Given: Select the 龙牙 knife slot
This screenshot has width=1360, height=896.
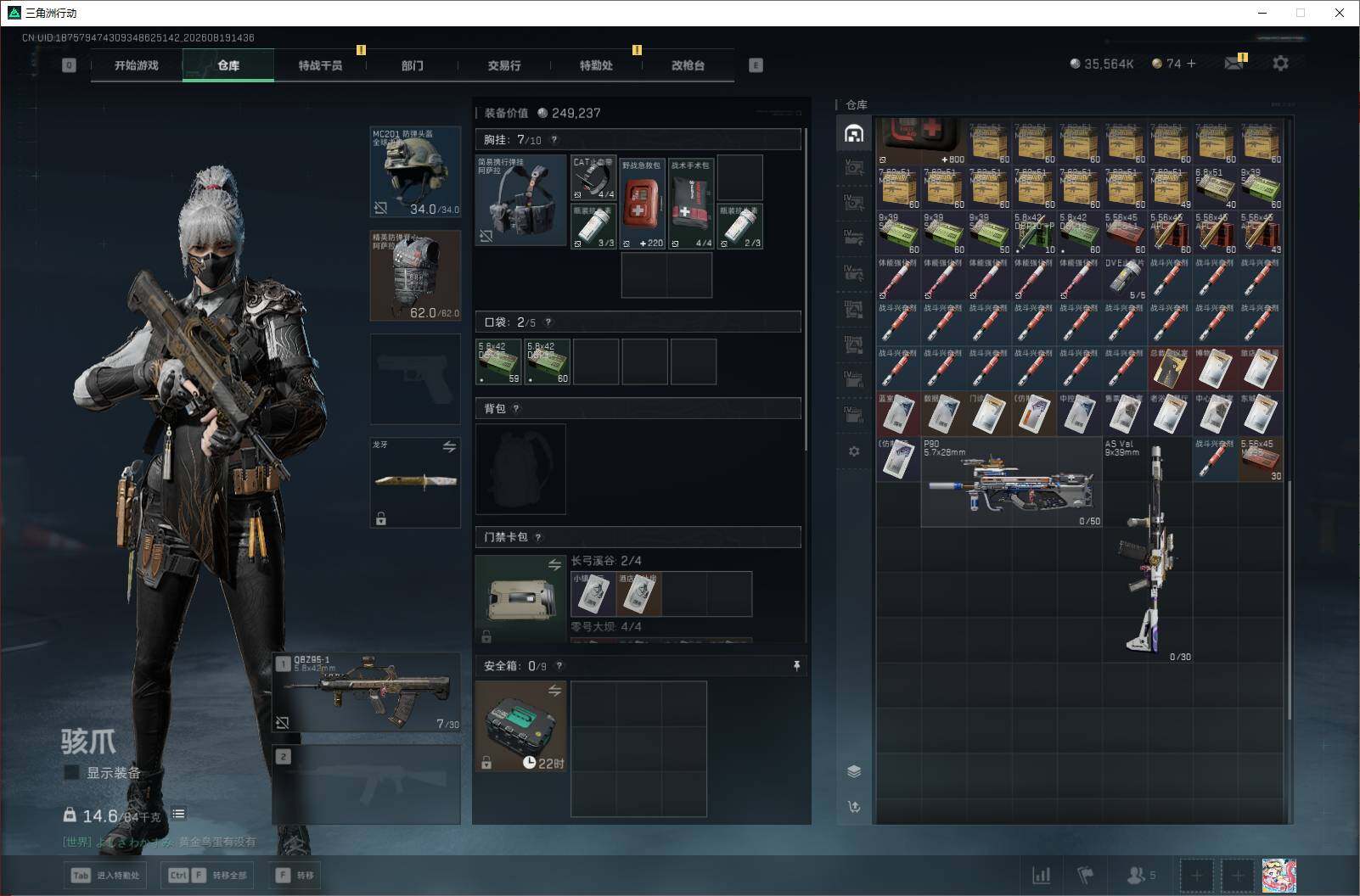Looking at the screenshot, I should (415, 482).
